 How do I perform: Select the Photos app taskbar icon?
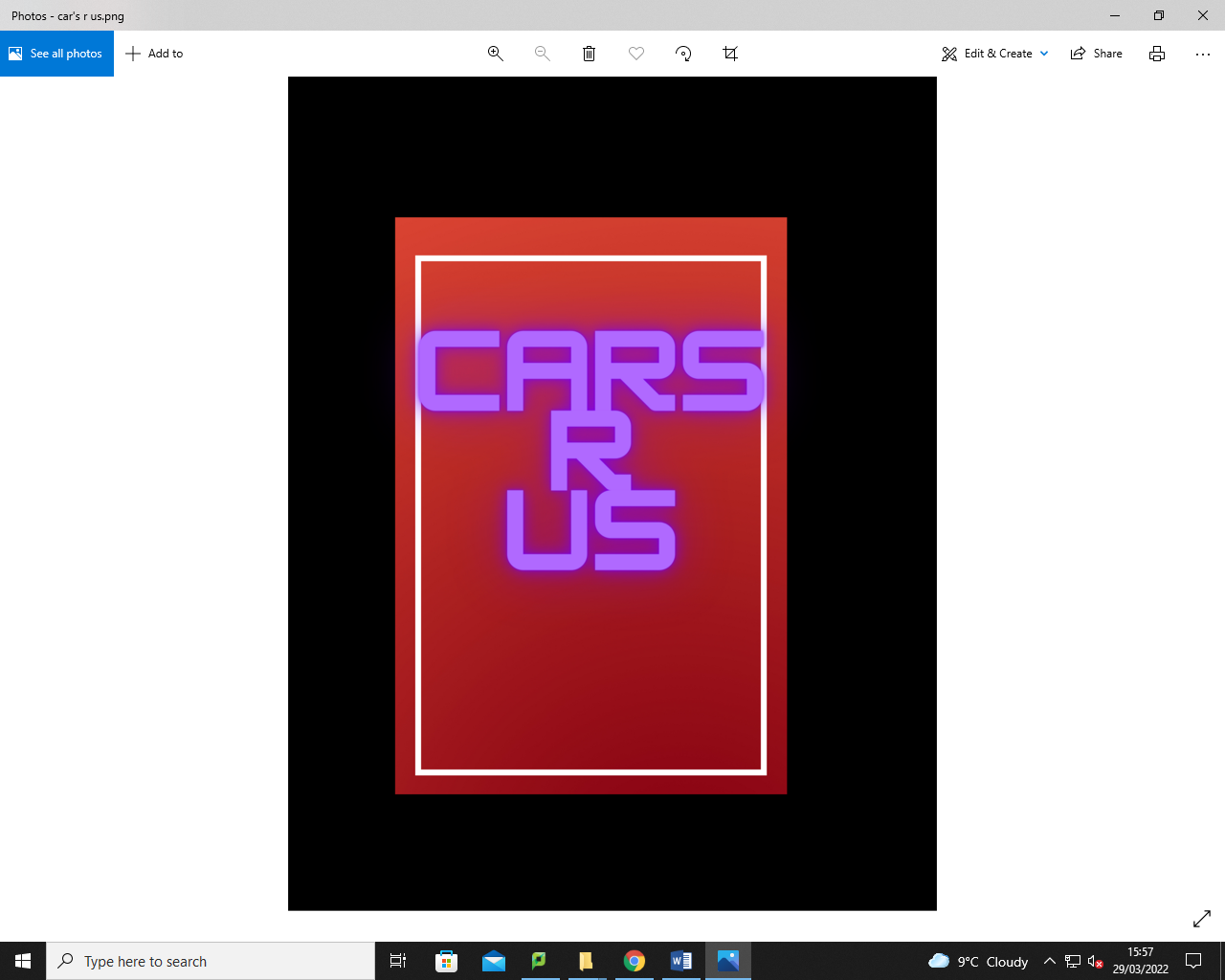(x=728, y=961)
